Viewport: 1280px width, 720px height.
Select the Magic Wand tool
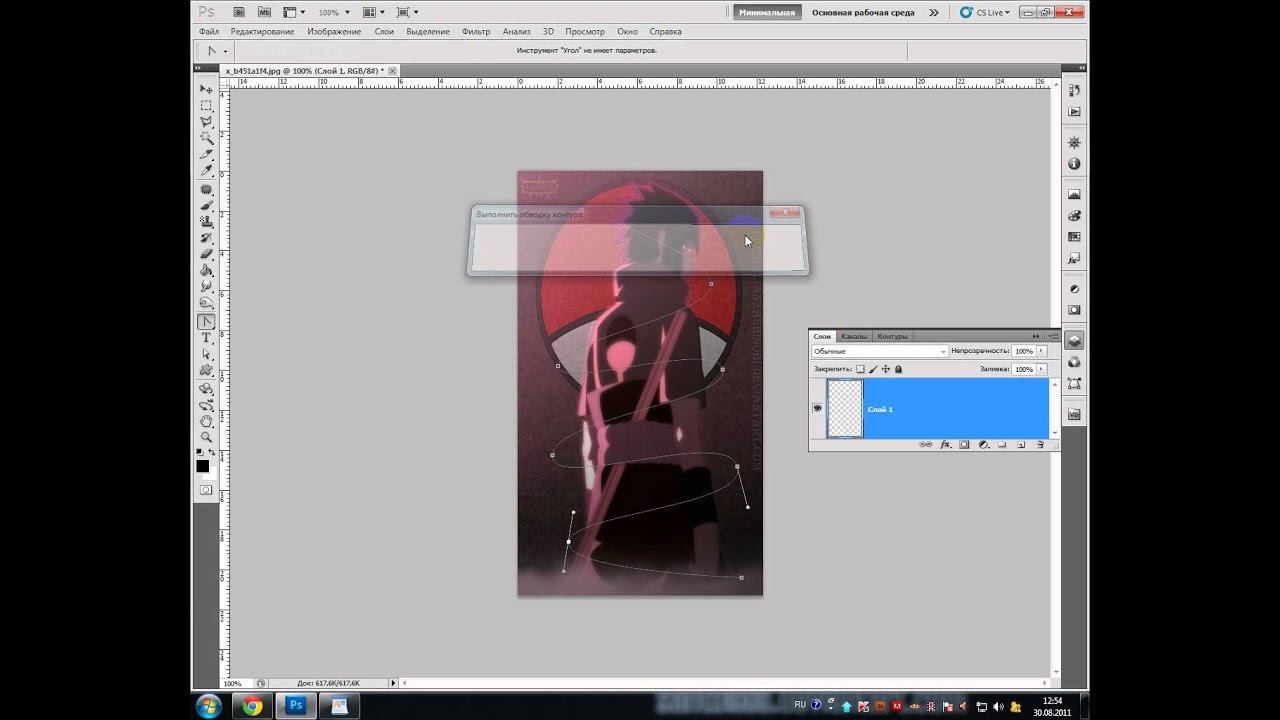[x=206, y=139]
